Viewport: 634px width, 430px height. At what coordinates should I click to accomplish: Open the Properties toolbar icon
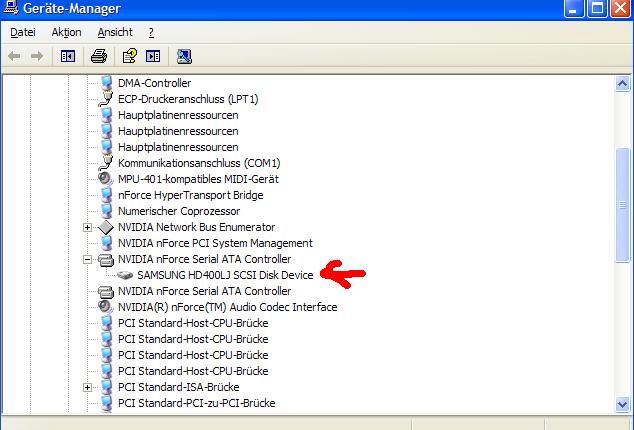tap(130, 56)
